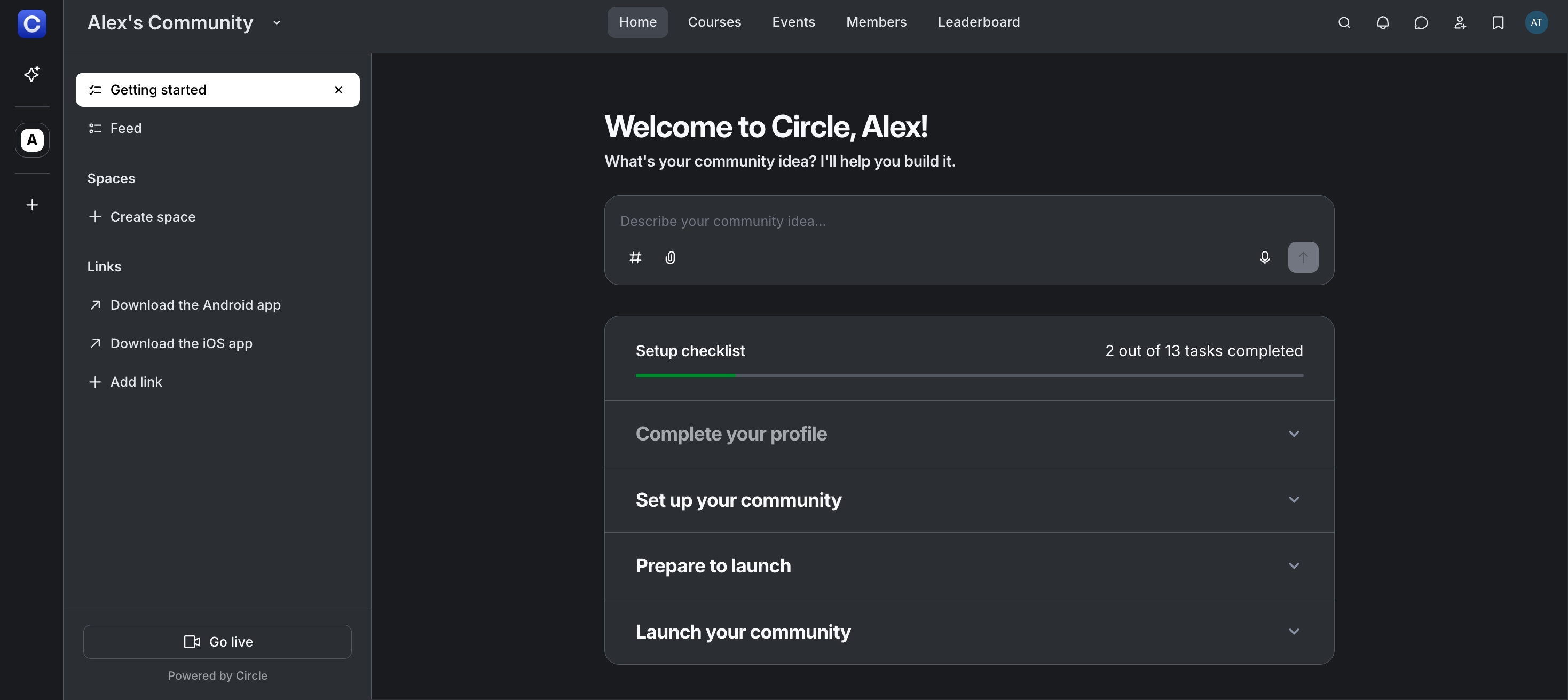This screenshot has height=700, width=1568.
Task: Click the Circle logo icon
Action: coord(31,23)
